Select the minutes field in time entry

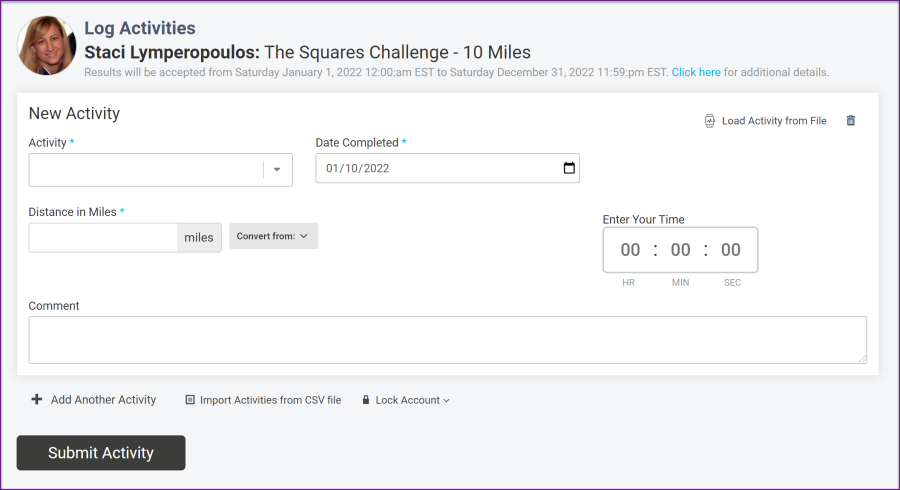(x=681, y=250)
